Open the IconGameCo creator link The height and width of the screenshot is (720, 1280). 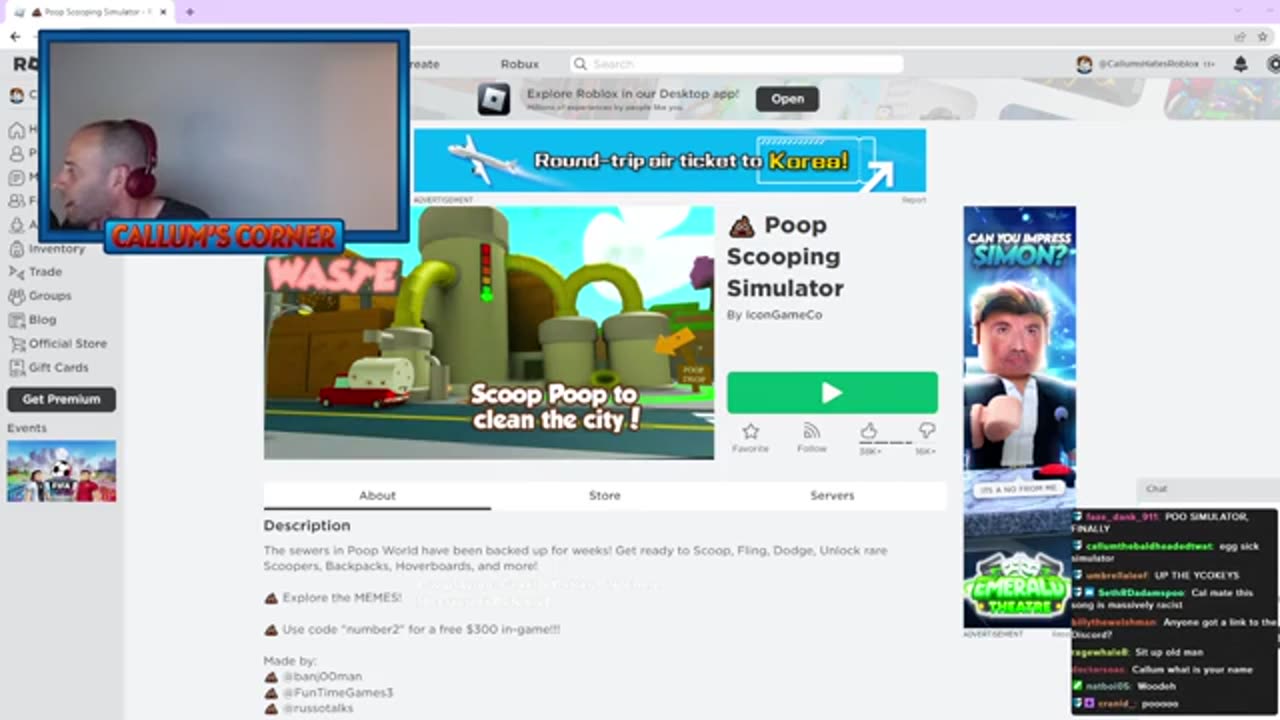coord(784,315)
